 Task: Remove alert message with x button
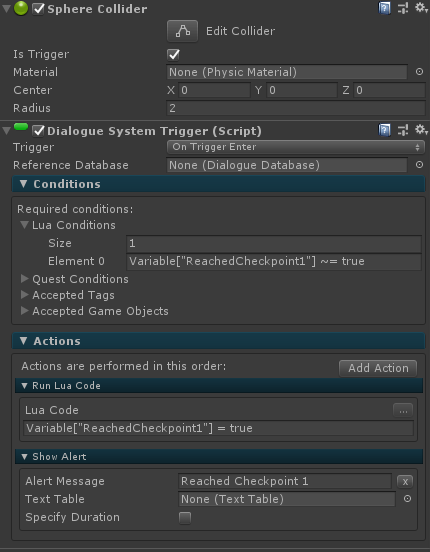point(405,481)
